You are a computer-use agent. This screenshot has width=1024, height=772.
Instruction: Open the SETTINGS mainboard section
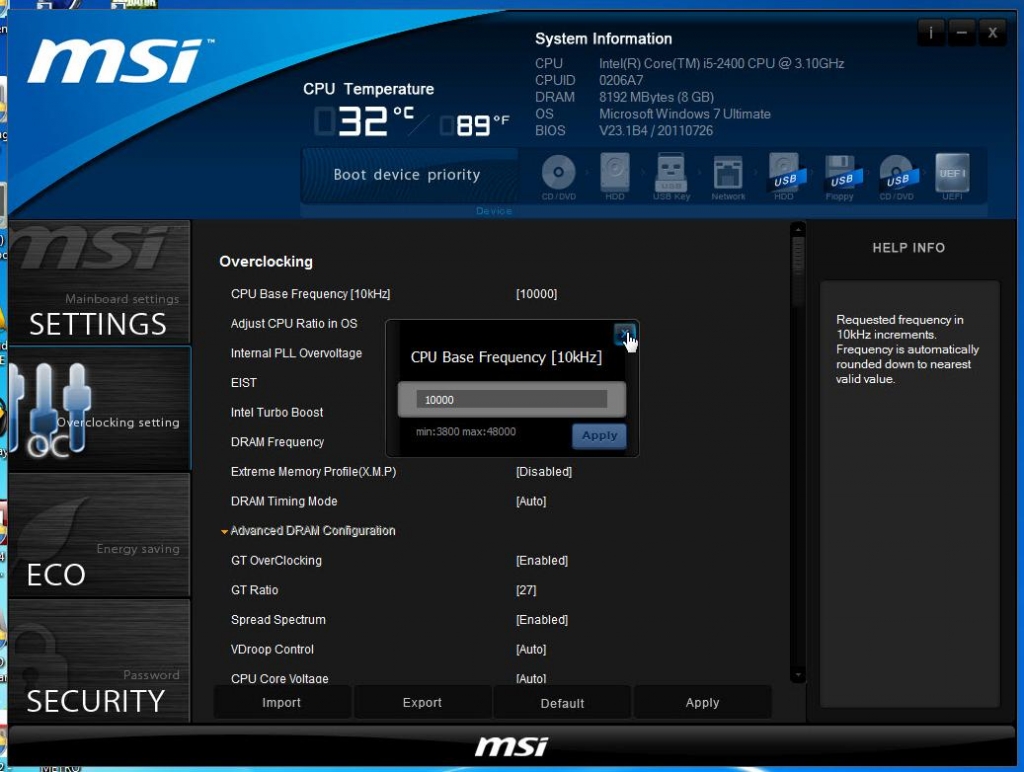[98, 310]
